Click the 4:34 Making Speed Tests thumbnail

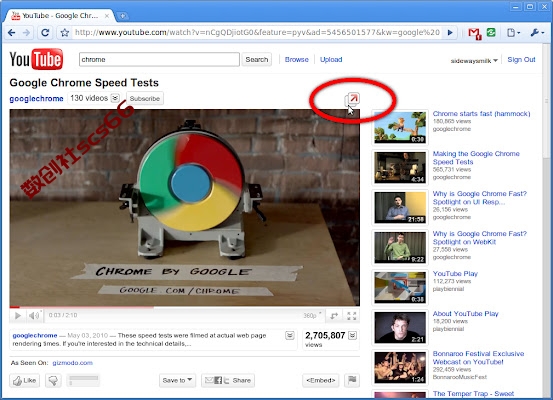coord(400,167)
